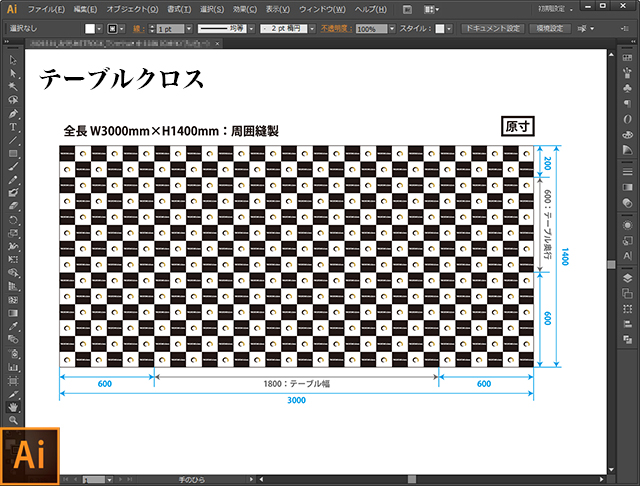Select the Hand tool
The width and height of the screenshot is (640, 486).
13,407
